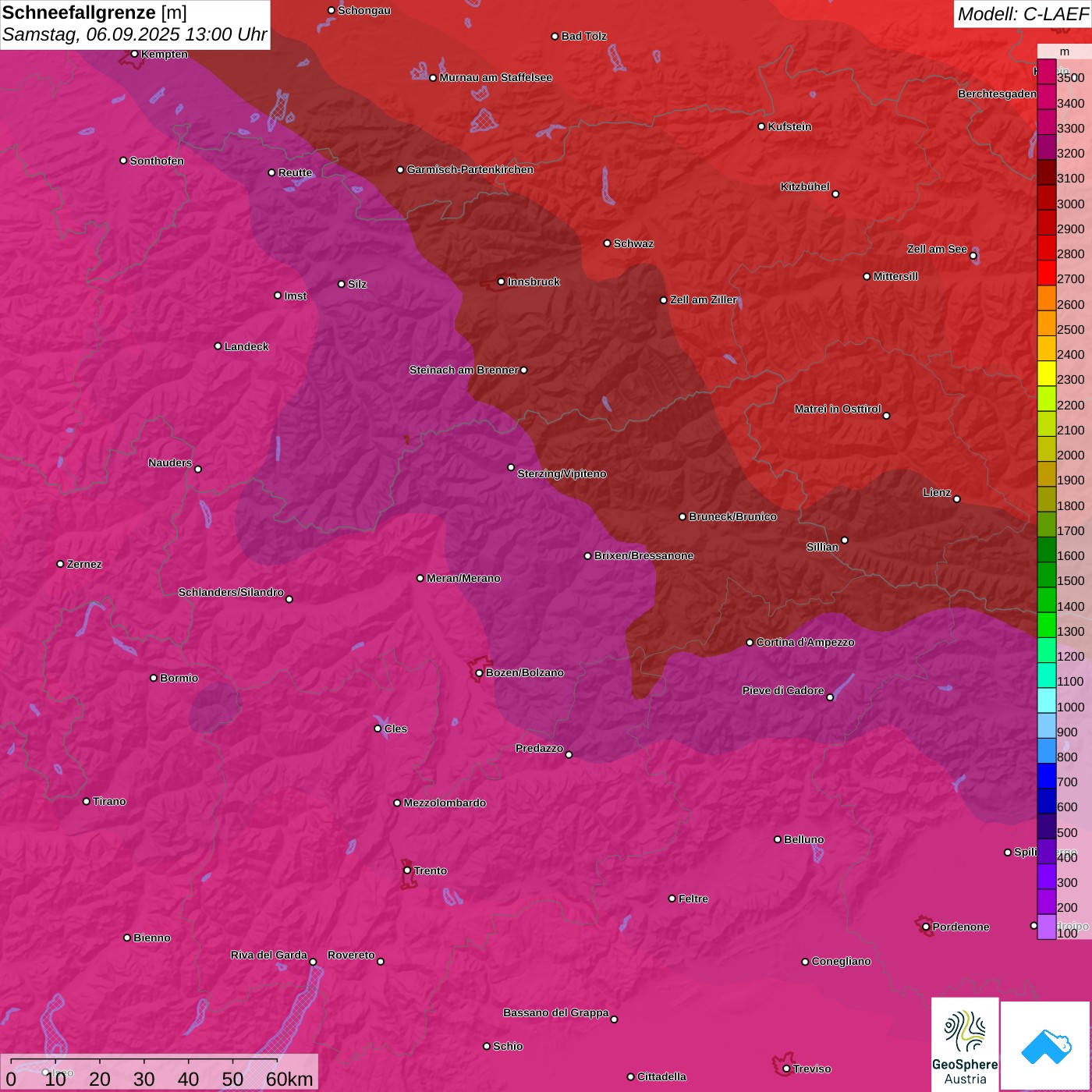Click the Berchtesgaden label
1092x1092 pixels.
pos(997,94)
